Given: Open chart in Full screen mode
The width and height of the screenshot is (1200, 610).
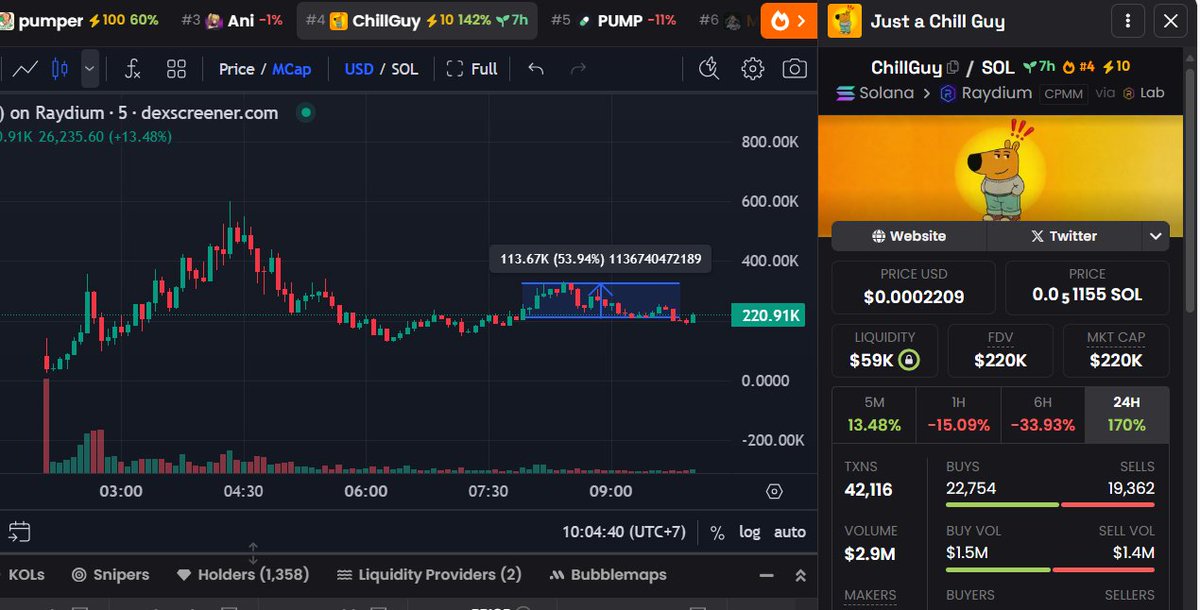Looking at the screenshot, I should pyautogui.click(x=472, y=69).
